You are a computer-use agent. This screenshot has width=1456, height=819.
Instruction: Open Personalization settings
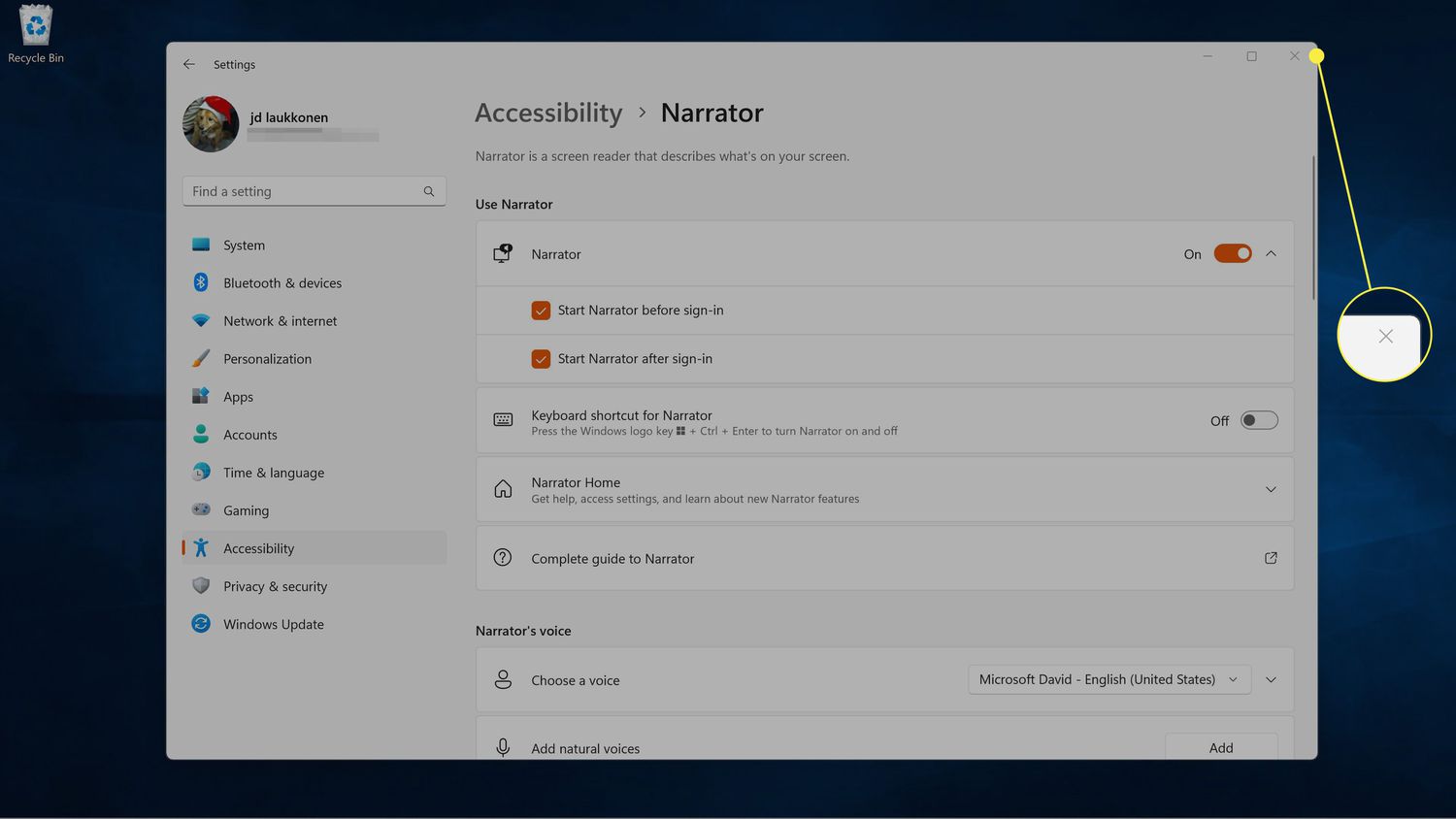314,359
